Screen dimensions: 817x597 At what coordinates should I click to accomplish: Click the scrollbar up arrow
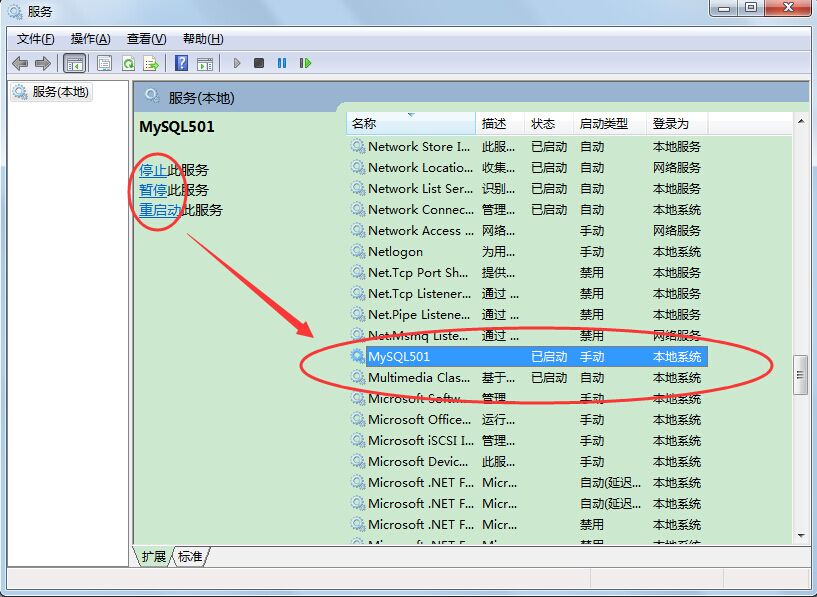tap(801, 121)
